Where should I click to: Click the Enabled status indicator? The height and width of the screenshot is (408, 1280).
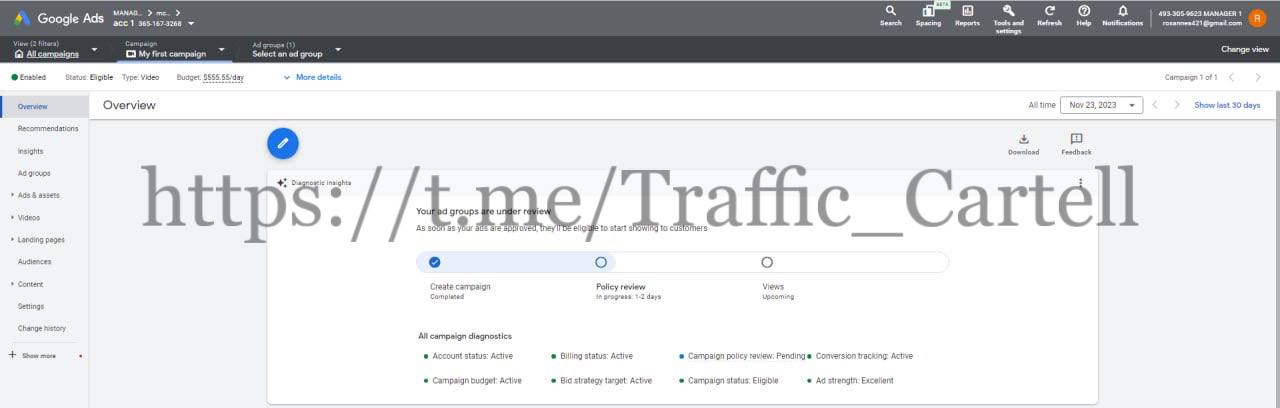[29, 77]
